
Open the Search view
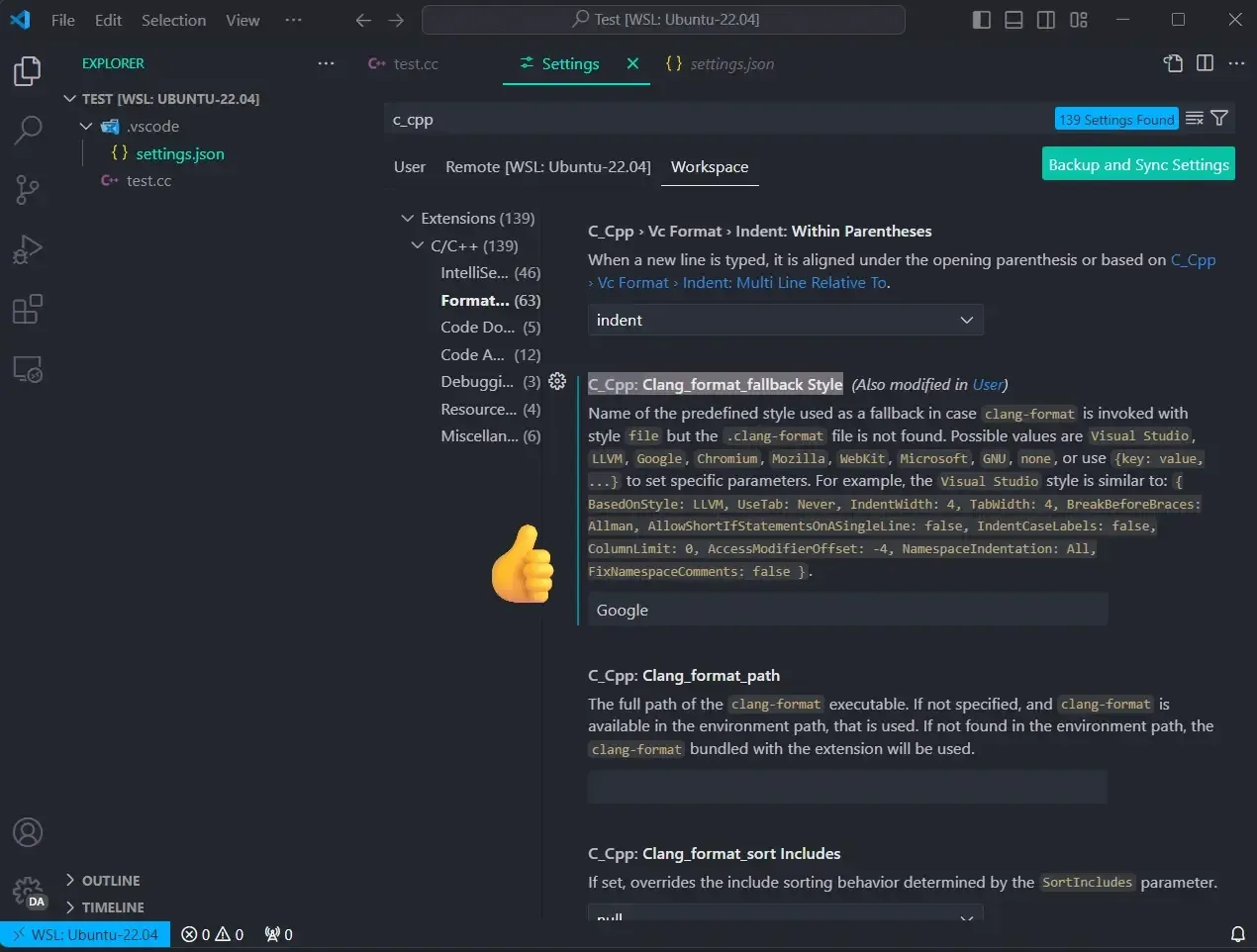point(28,130)
